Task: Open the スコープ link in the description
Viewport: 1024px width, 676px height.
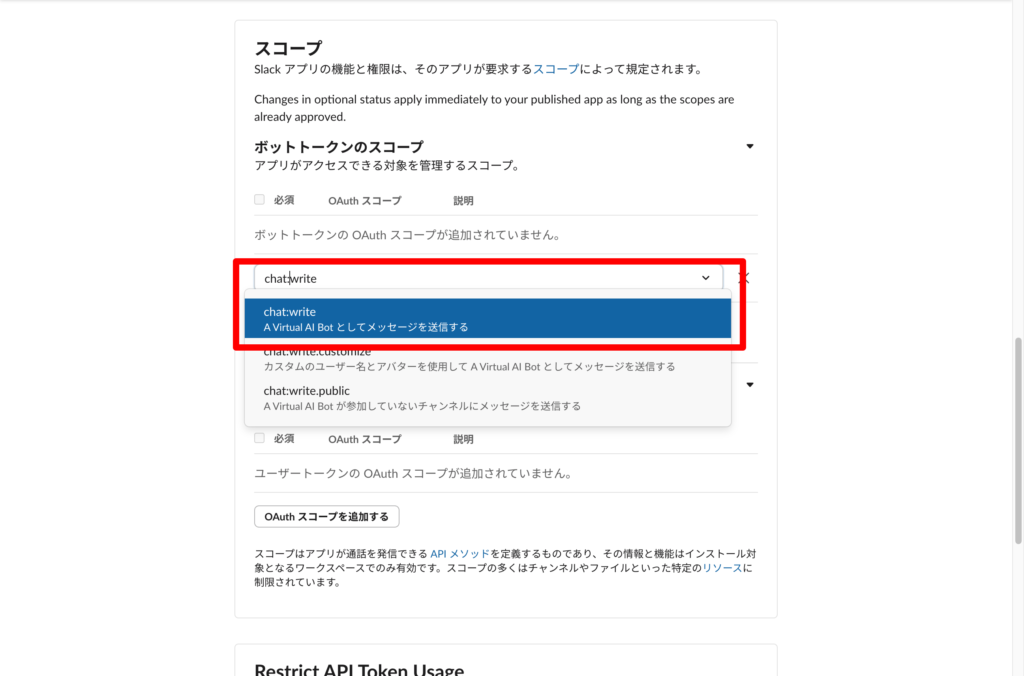Action: [553, 69]
